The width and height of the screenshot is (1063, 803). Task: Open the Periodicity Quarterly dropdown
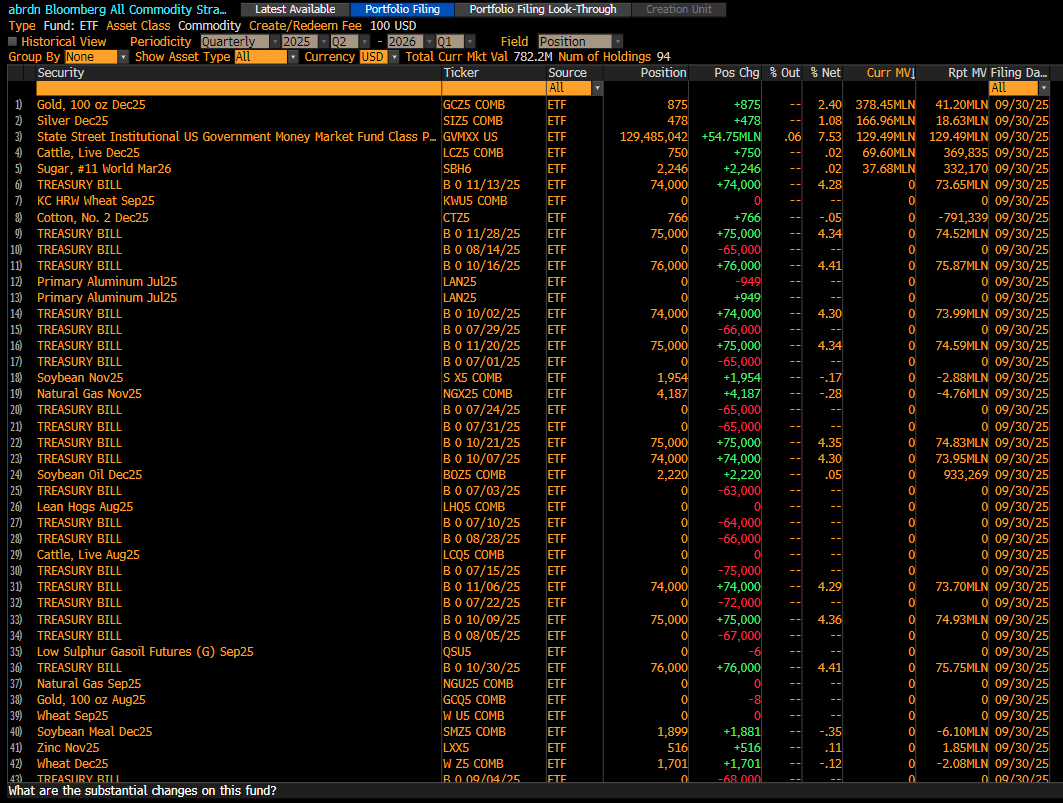(240, 42)
